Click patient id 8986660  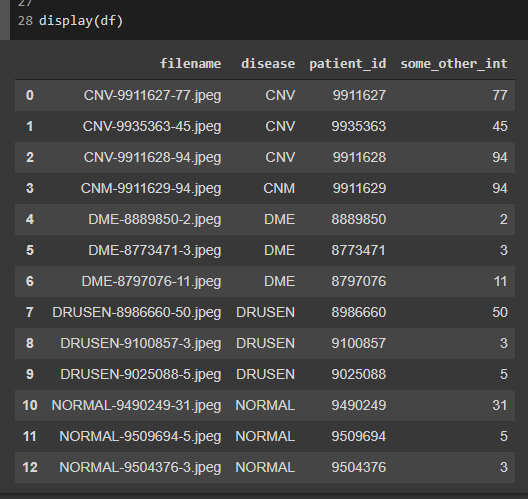[359, 312]
